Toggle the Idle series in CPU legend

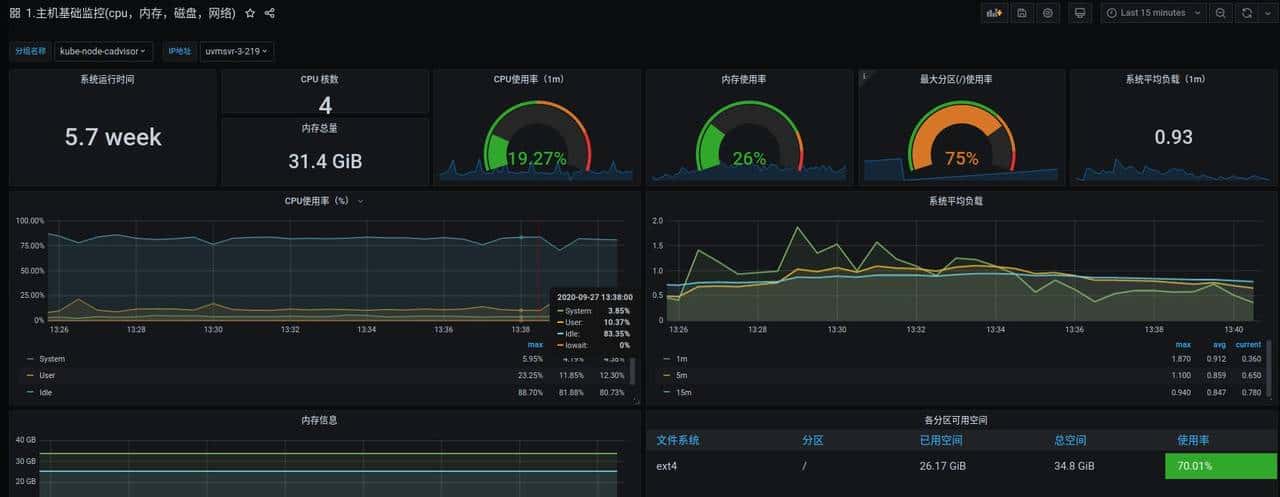(46, 393)
